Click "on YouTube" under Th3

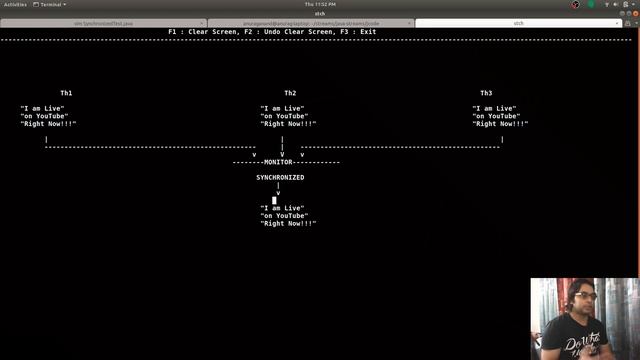click(496, 116)
